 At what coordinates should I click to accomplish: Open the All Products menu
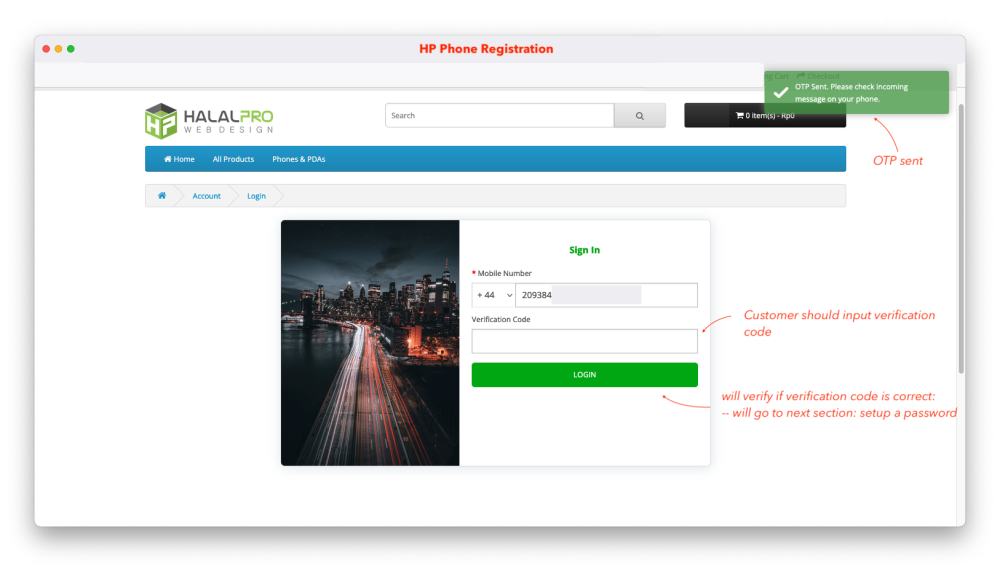pyautogui.click(x=233, y=159)
